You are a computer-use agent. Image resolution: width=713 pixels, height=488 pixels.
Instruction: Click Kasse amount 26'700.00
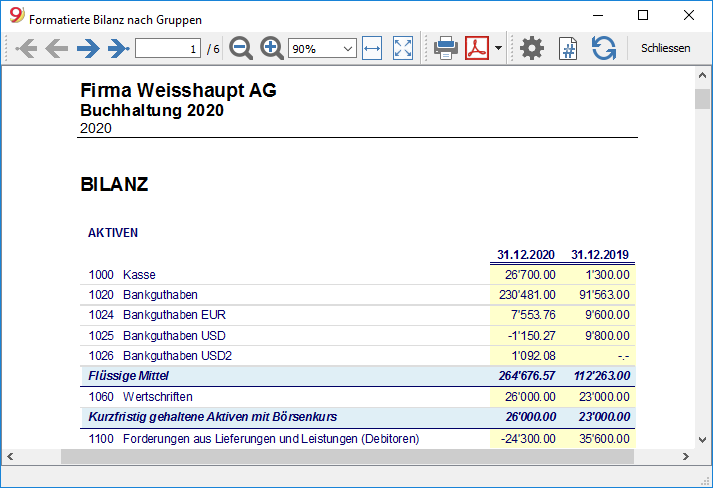(x=530, y=275)
